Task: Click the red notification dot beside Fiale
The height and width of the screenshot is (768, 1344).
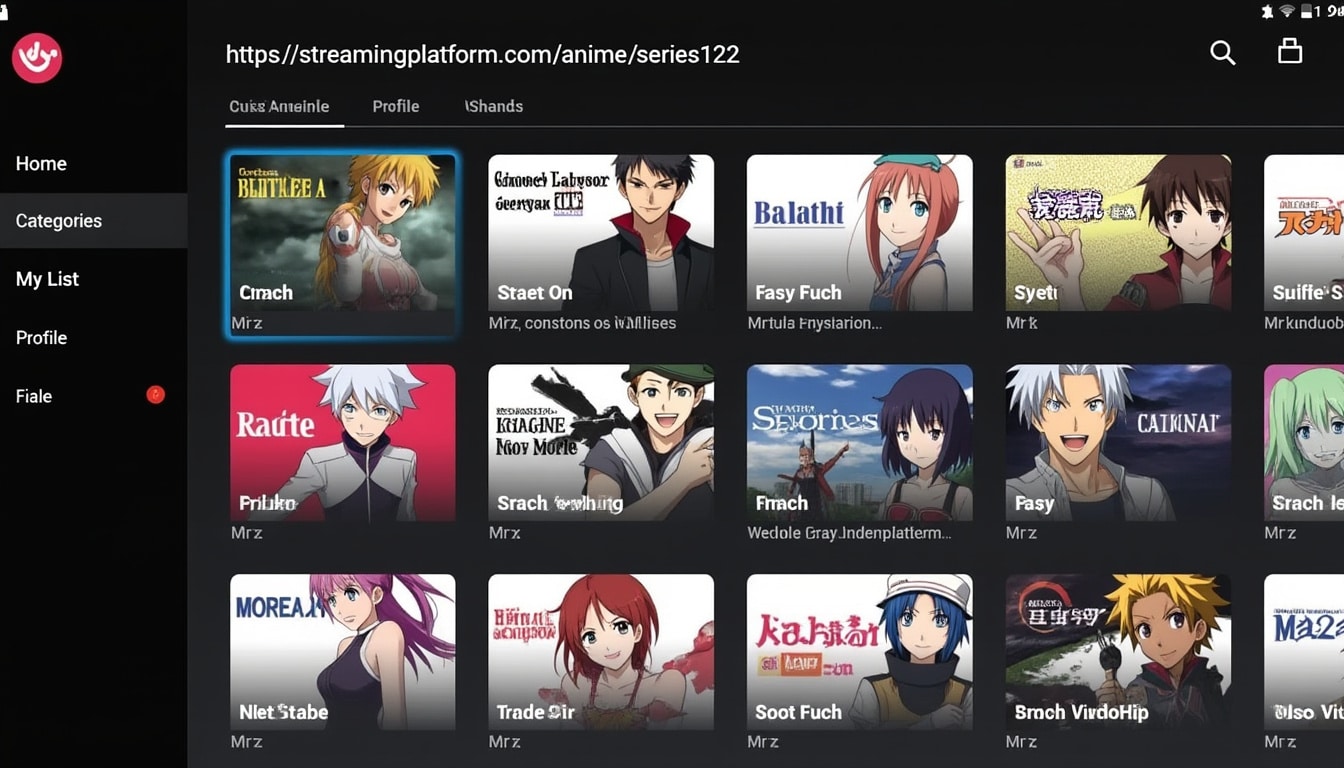Action: tap(155, 395)
